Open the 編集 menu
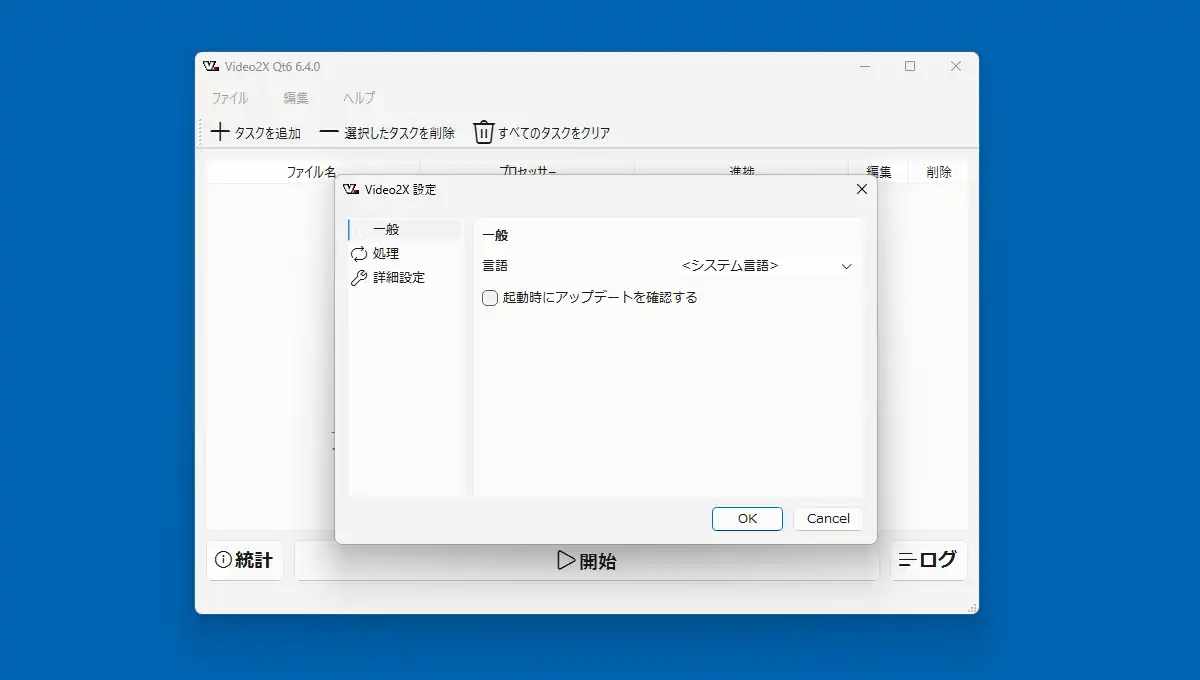The height and width of the screenshot is (680, 1200). coord(296,98)
